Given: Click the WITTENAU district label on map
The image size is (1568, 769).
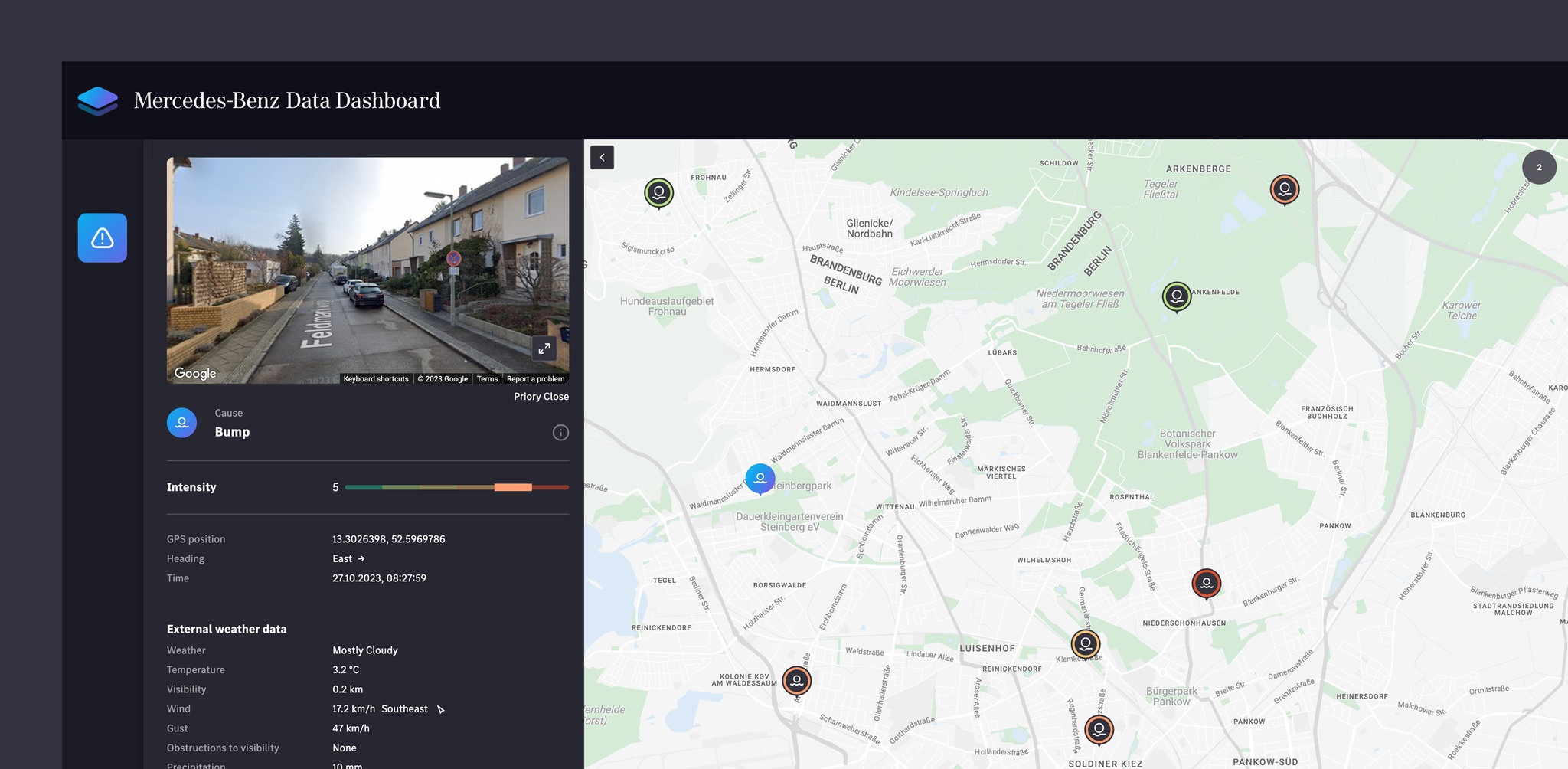Looking at the screenshot, I should pyautogui.click(x=895, y=507).
